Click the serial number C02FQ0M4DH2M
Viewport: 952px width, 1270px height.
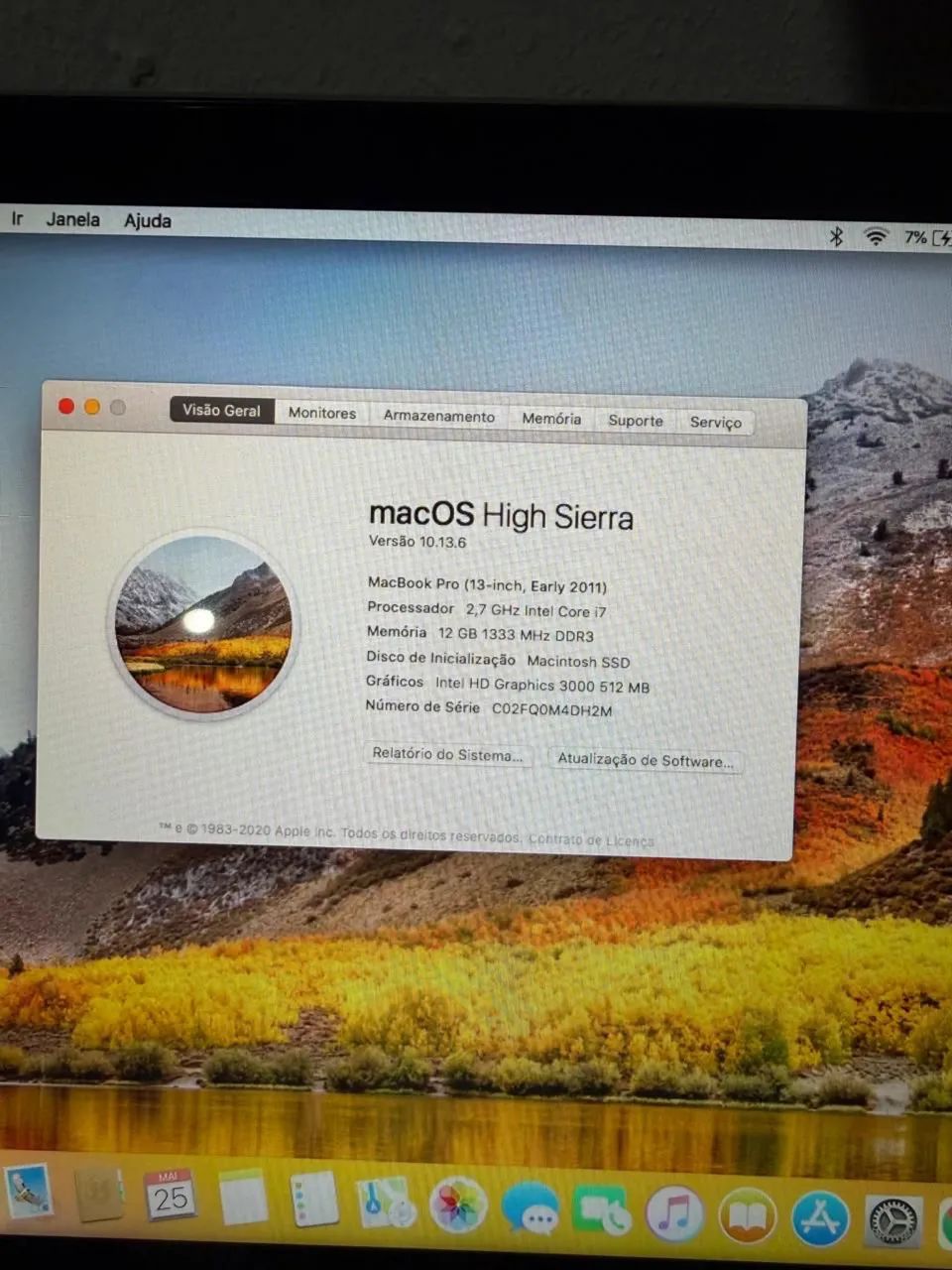[x=552, y=710]
